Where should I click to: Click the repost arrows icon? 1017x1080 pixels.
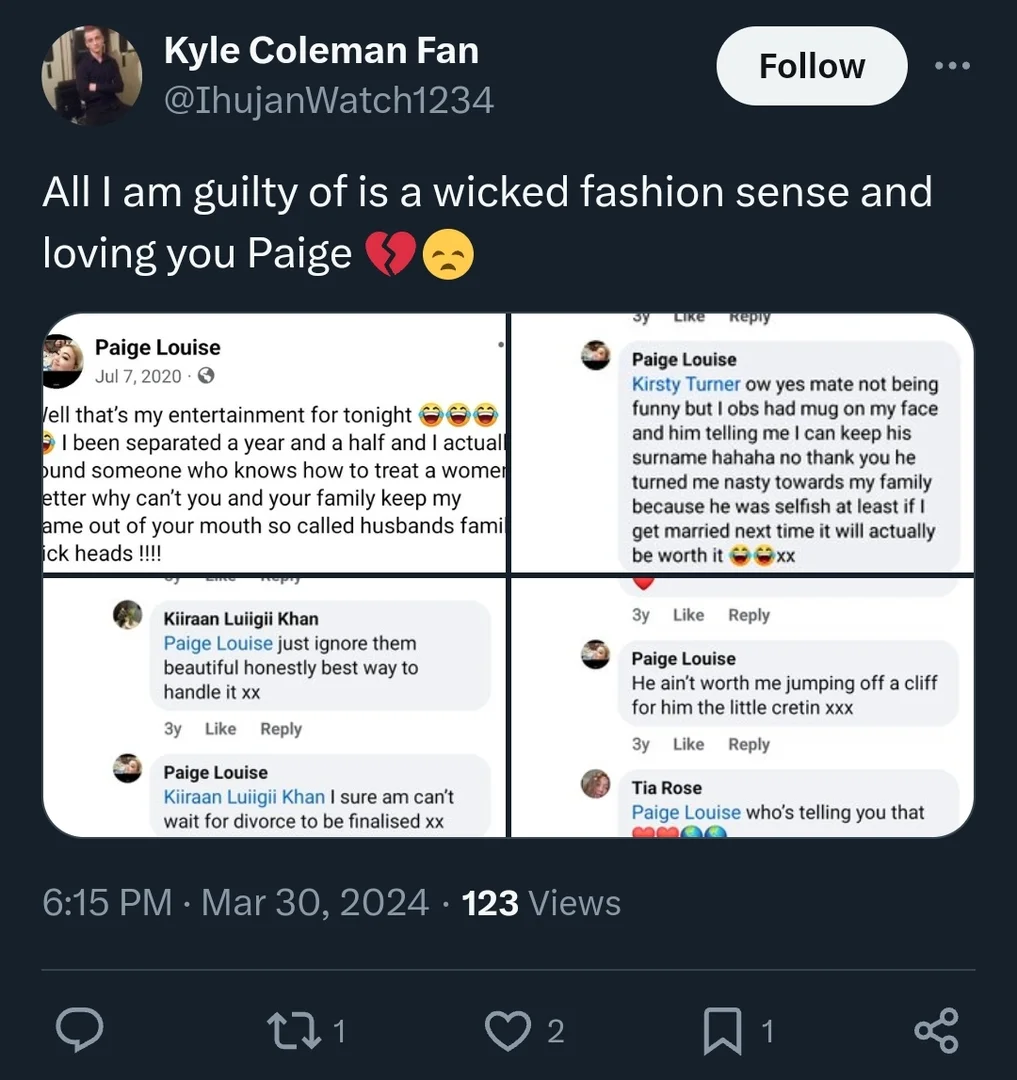click(x=294, y=1030)
